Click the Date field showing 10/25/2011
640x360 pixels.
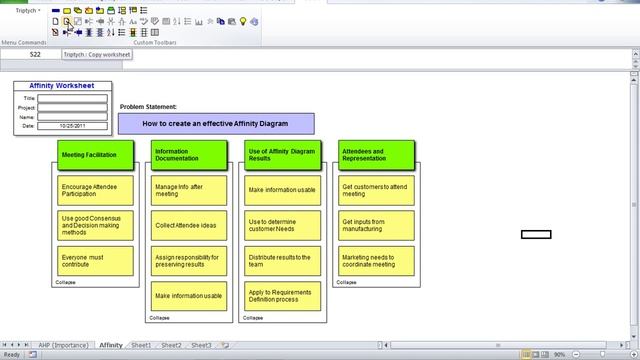click(73, 126)
